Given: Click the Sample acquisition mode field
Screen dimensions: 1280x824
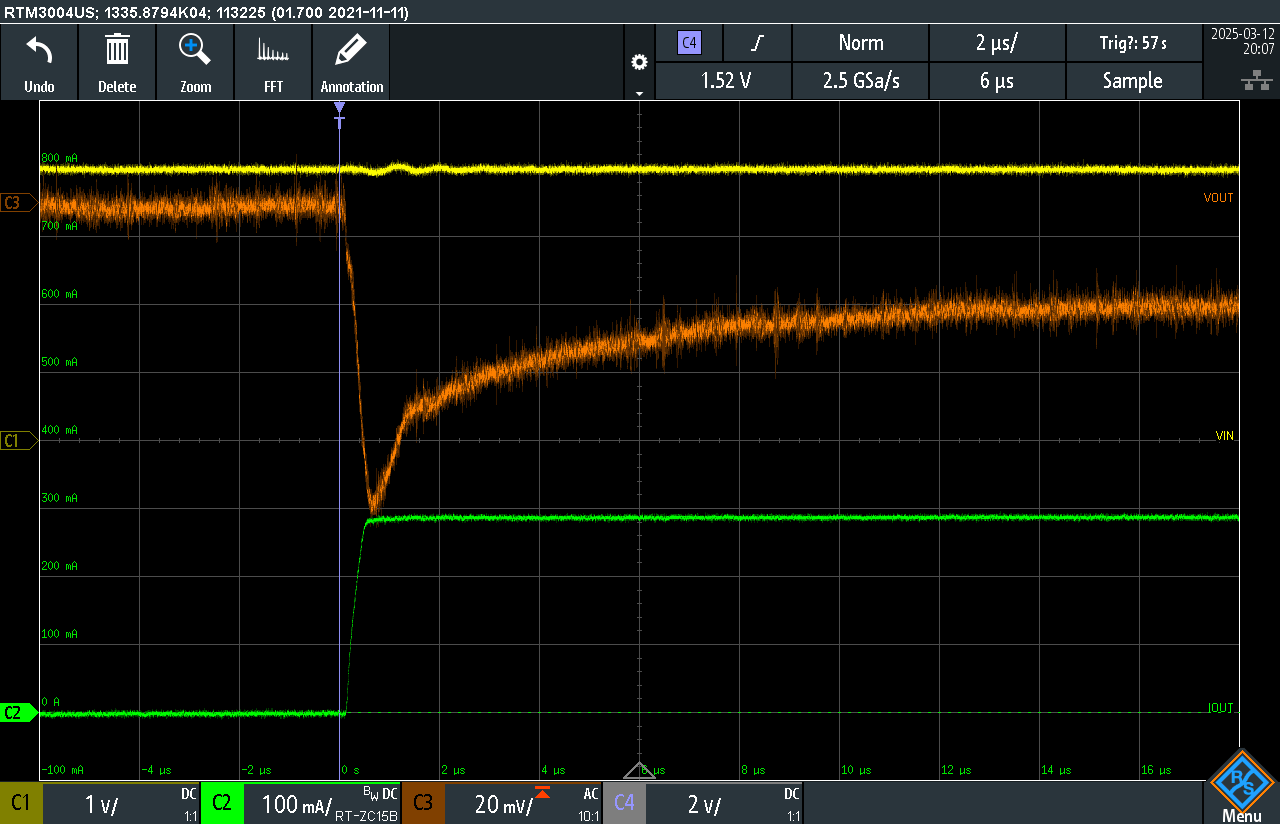Looking at the screenshot, I should [x=1132, y=81].
